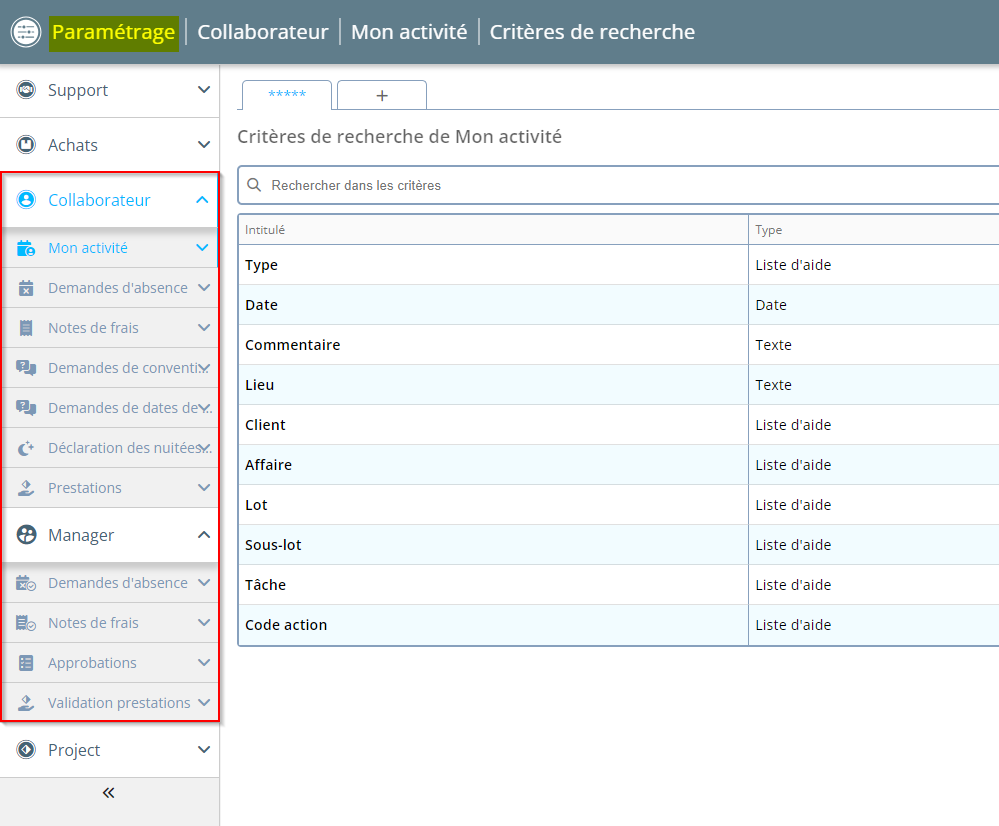Click the Achats sidebar icon
This screenshot has width=999, height=826.
pyautogui.click(x=27, y=145)
